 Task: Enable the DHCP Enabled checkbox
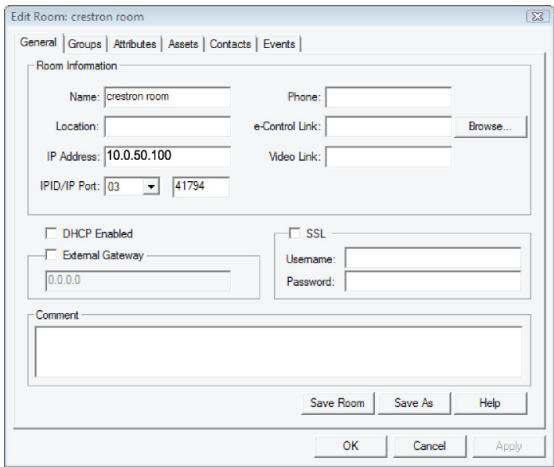(51, 233)
